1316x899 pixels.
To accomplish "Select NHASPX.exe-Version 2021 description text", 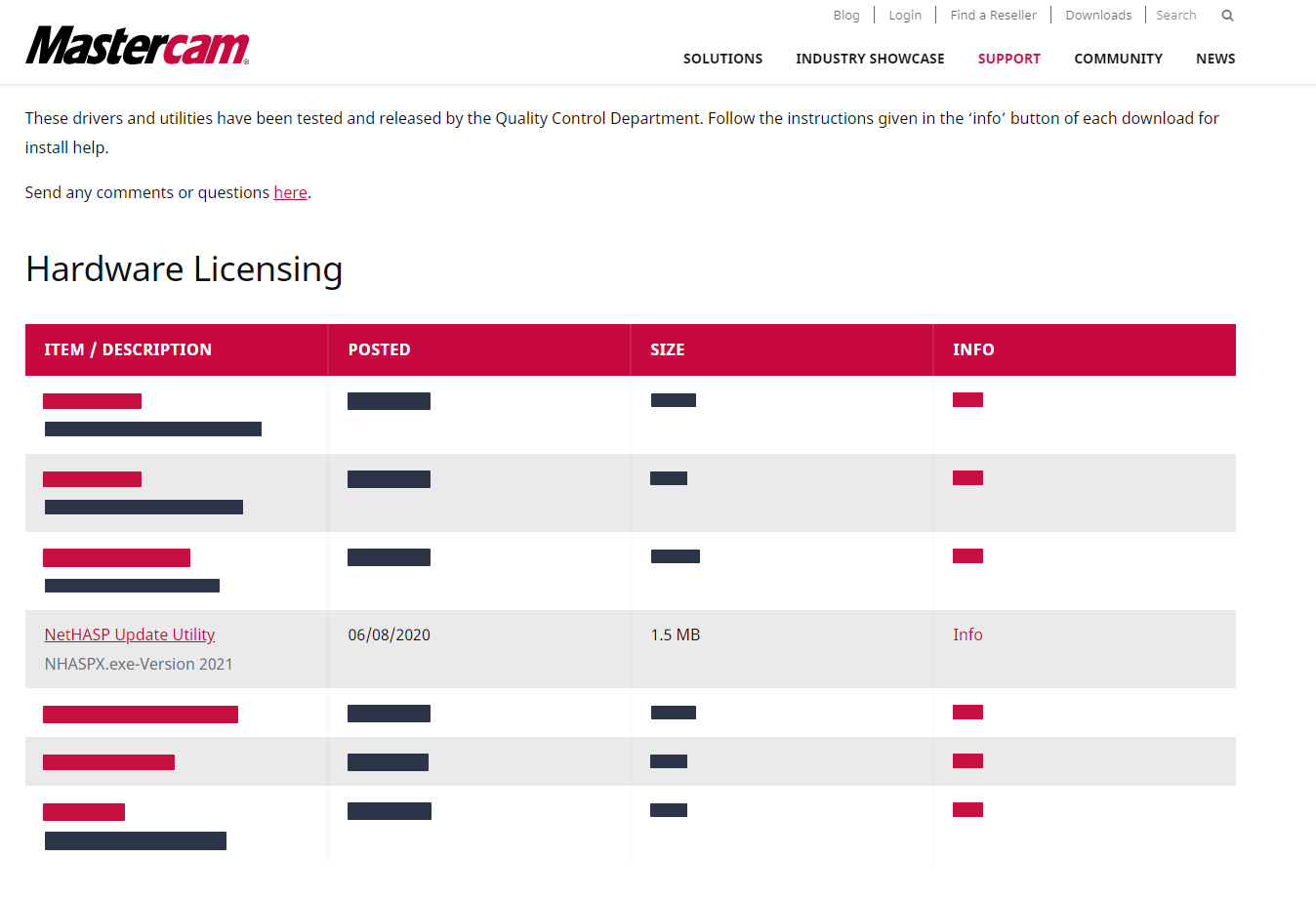I will 139,664.
